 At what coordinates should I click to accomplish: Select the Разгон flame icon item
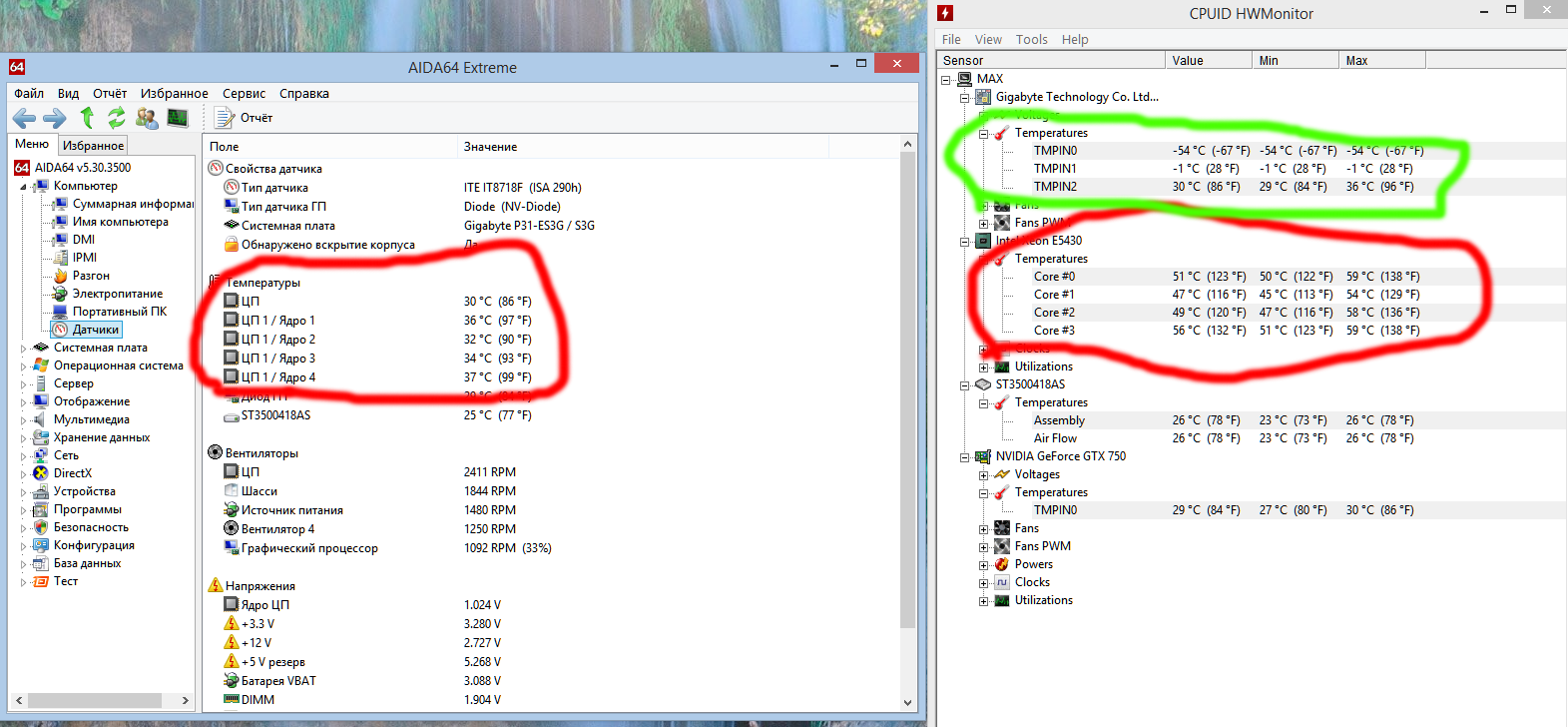coord(60,276)
